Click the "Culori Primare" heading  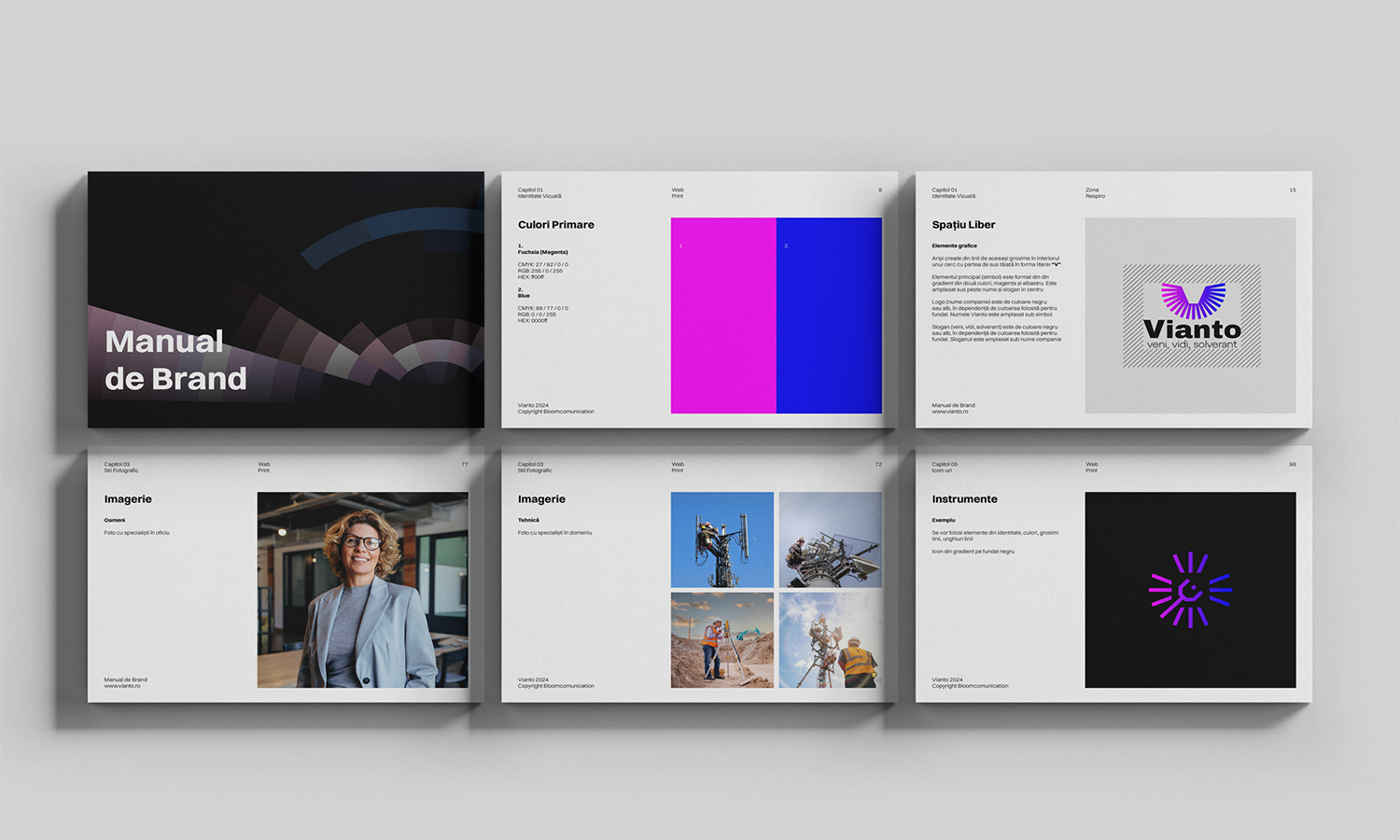tap(555, 225)
